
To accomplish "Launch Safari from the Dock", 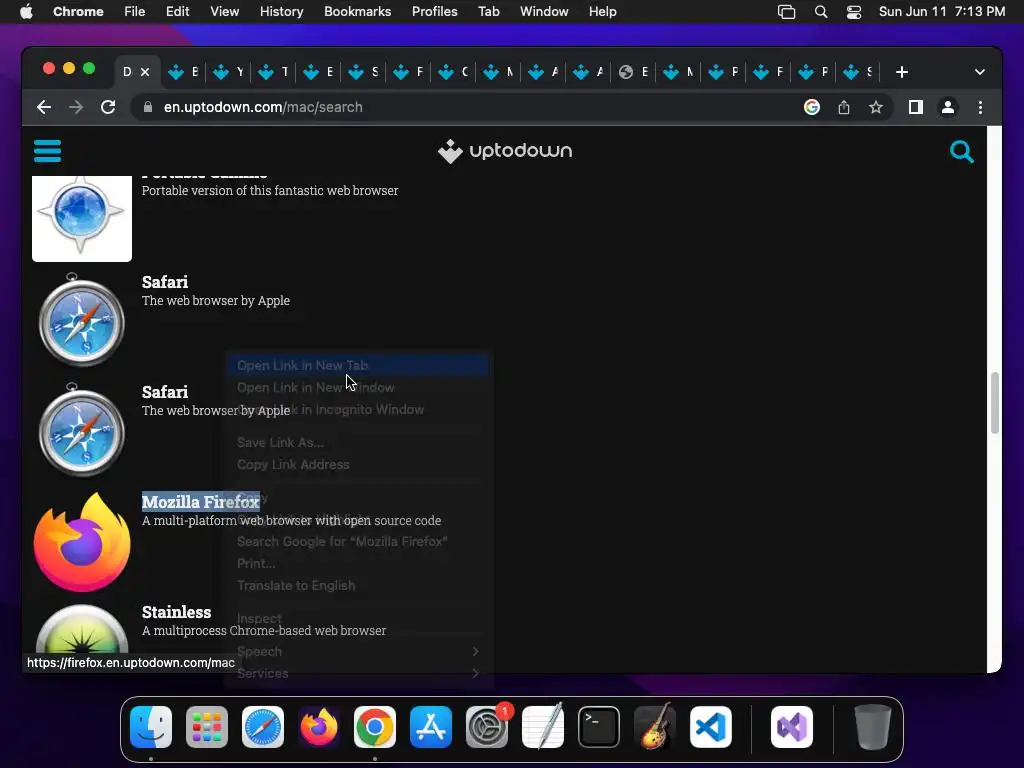I will coord(263,727).
